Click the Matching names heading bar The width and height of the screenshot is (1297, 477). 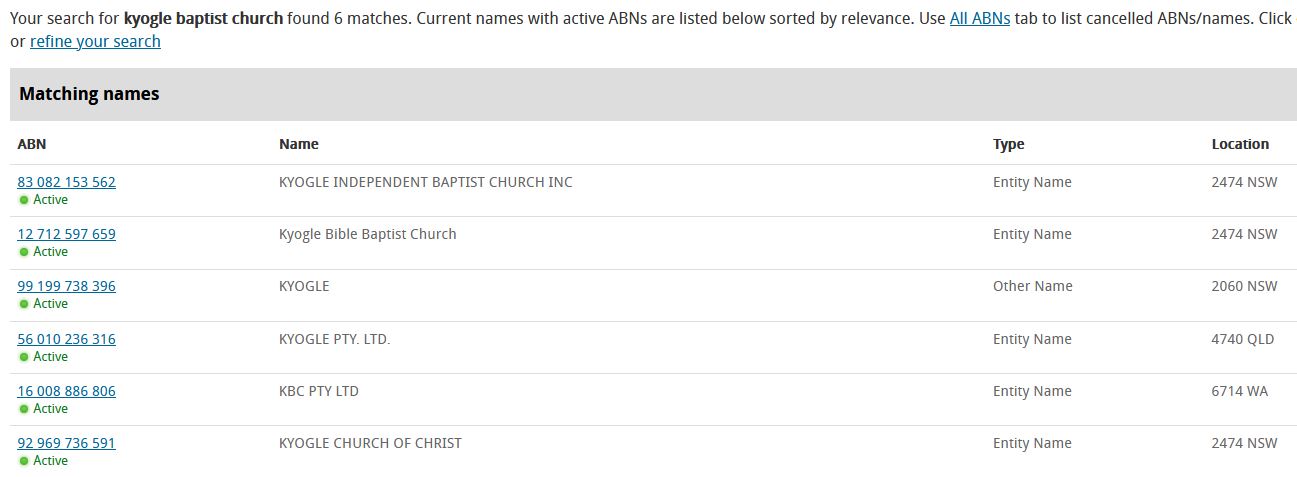pos(652,94)
